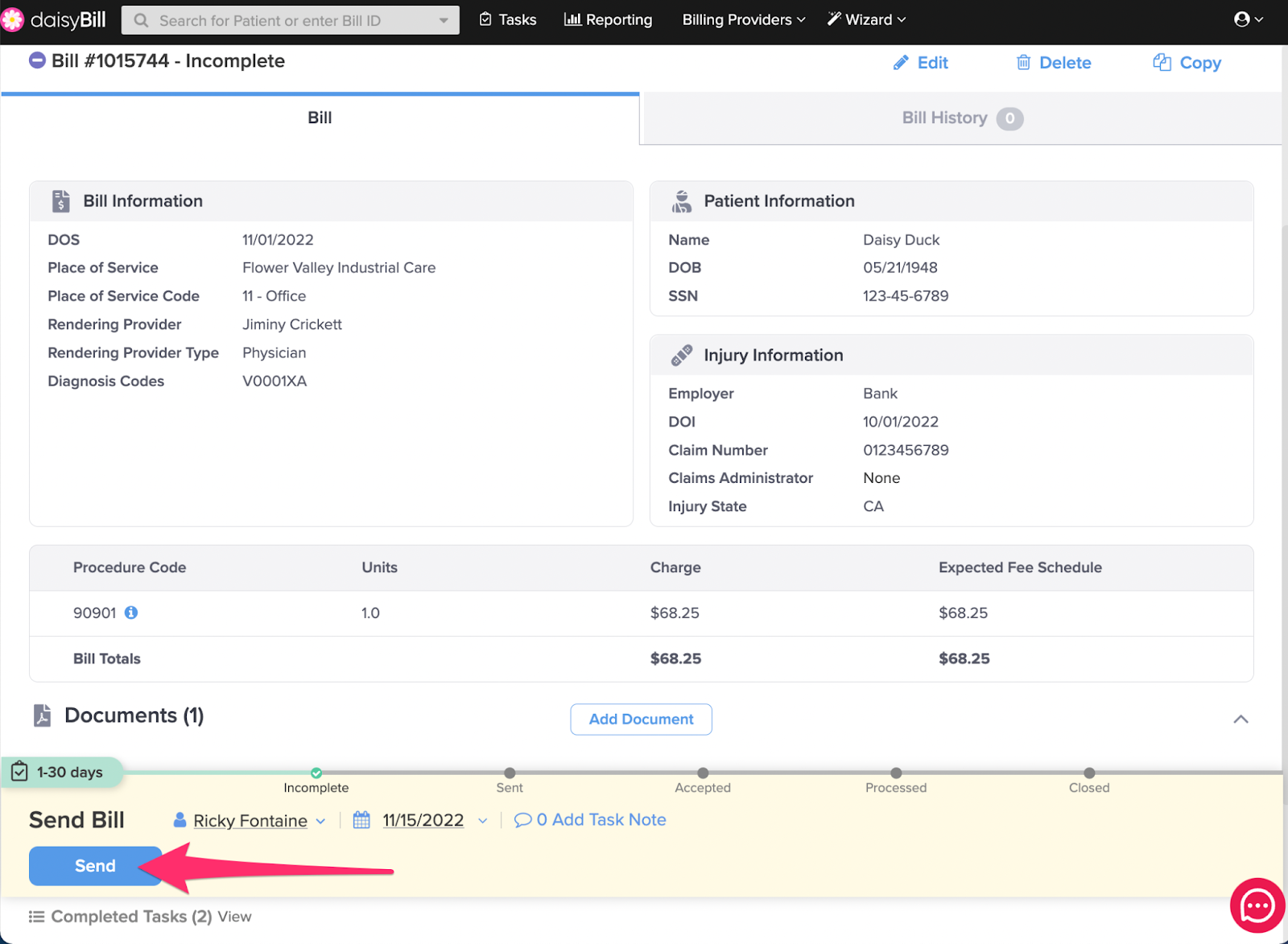Click the search magnifier icon
Image resolution: width=1288 pixels, height=944 pixels.
point(141,20)
